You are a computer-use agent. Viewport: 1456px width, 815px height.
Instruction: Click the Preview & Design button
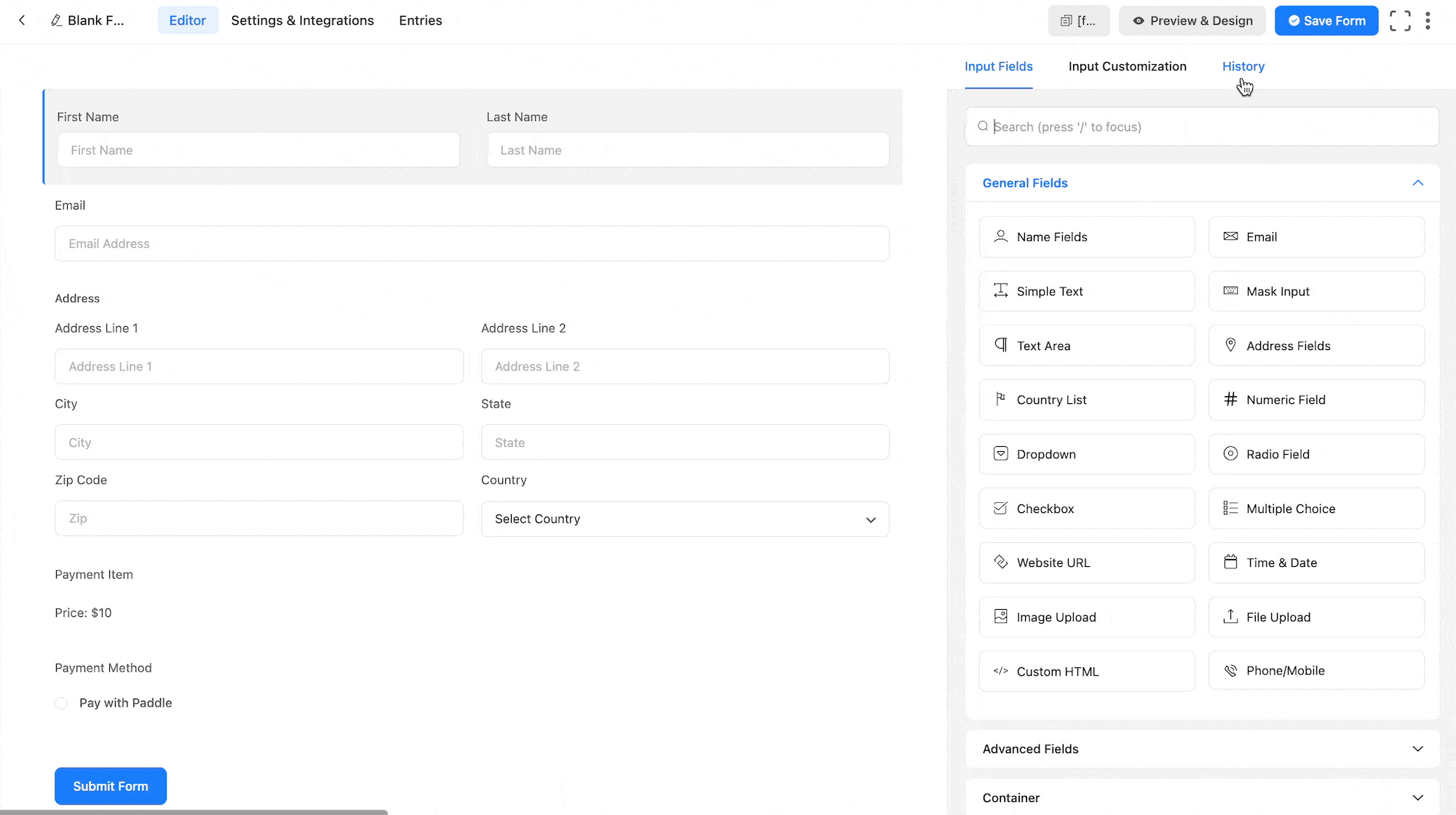[x=1192, y=20]
